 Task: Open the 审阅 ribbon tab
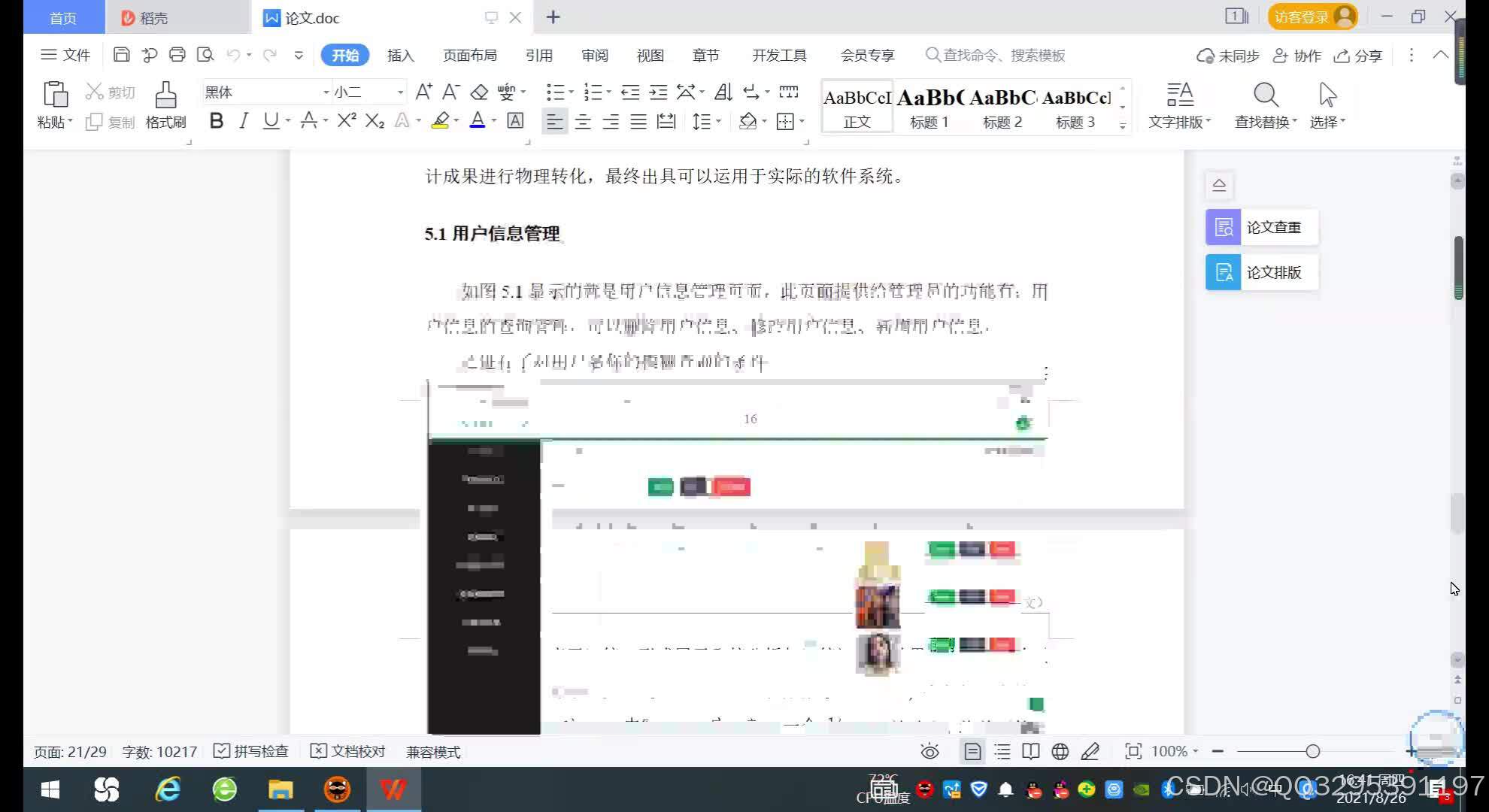[x=595, y=56]
